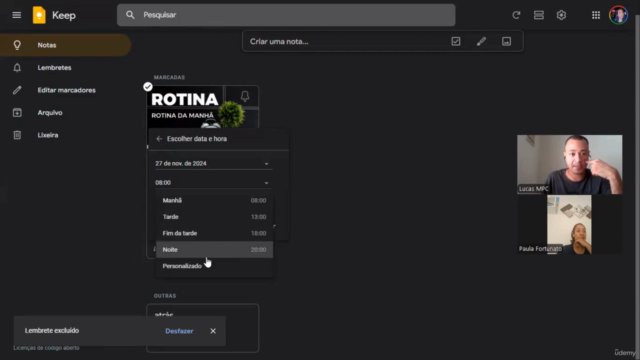Open Lembretes in the sidebar
640x360 pixels.
pyautogui.click(x=65, y=67)
